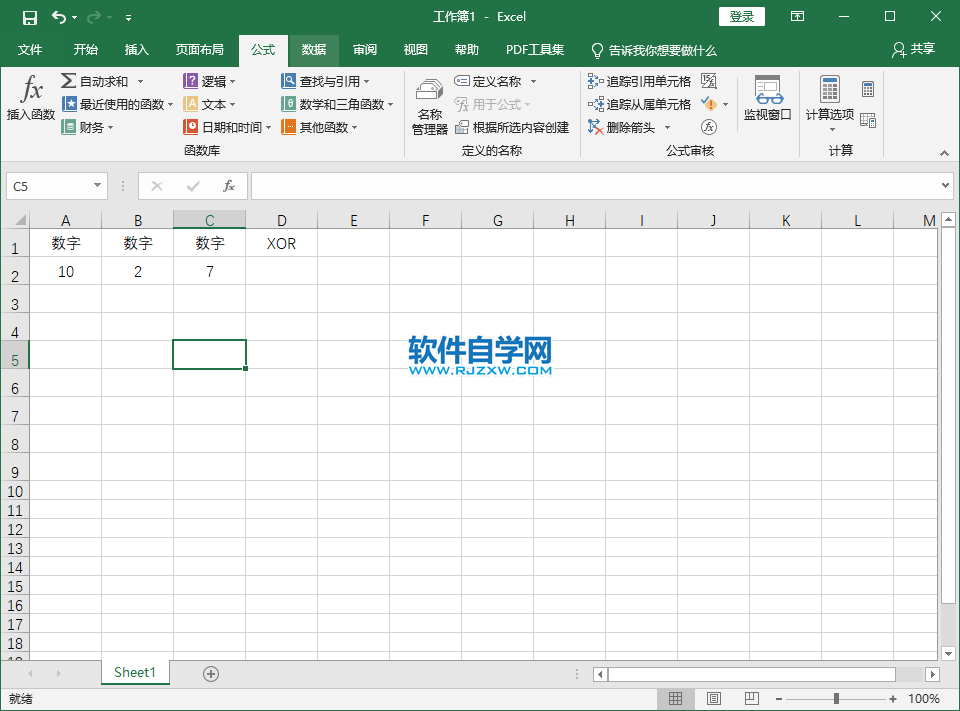Click the zoom level 100% text
The height and width of the screenshot is (711, 960).
pyautogui.click(x=924, y=699)
